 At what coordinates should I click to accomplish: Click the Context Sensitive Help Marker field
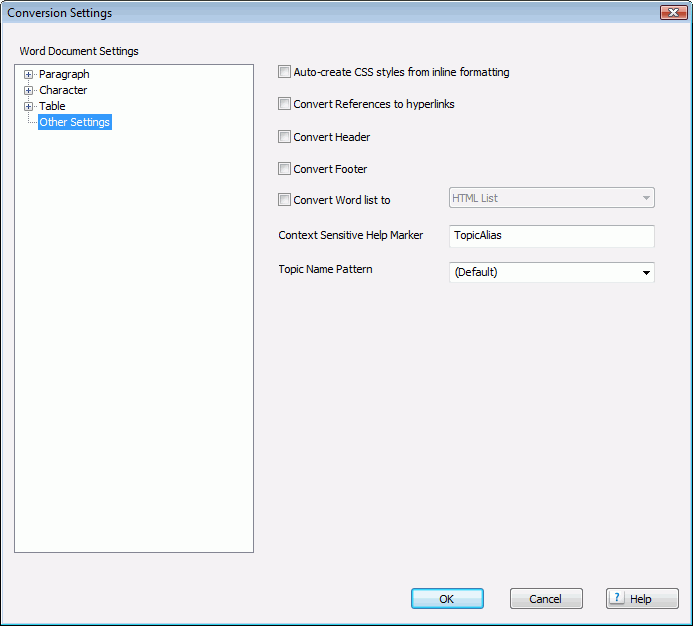[x=552, y=236]
